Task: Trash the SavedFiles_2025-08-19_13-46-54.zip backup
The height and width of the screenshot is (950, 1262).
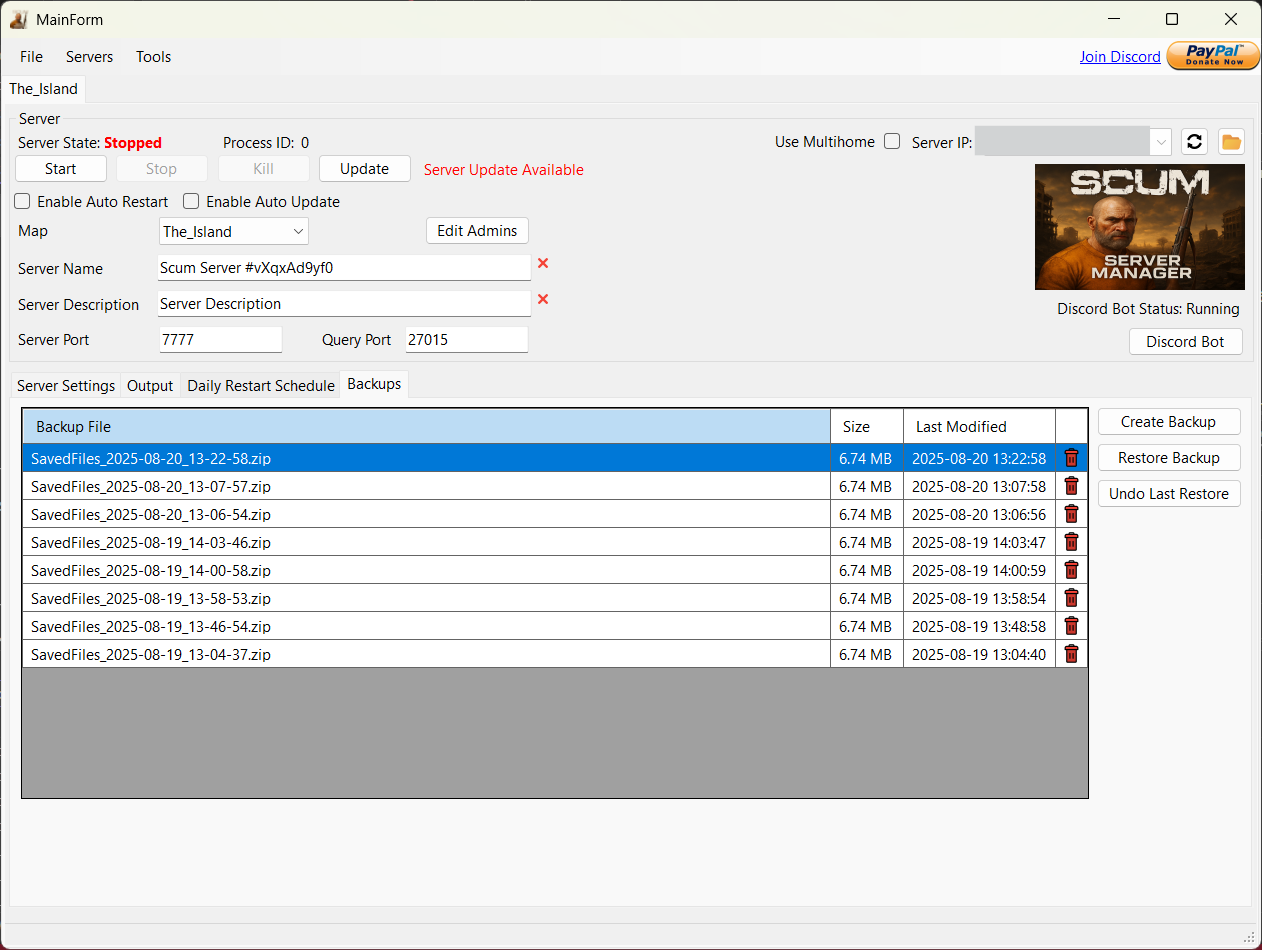Action: [1071, 626]
